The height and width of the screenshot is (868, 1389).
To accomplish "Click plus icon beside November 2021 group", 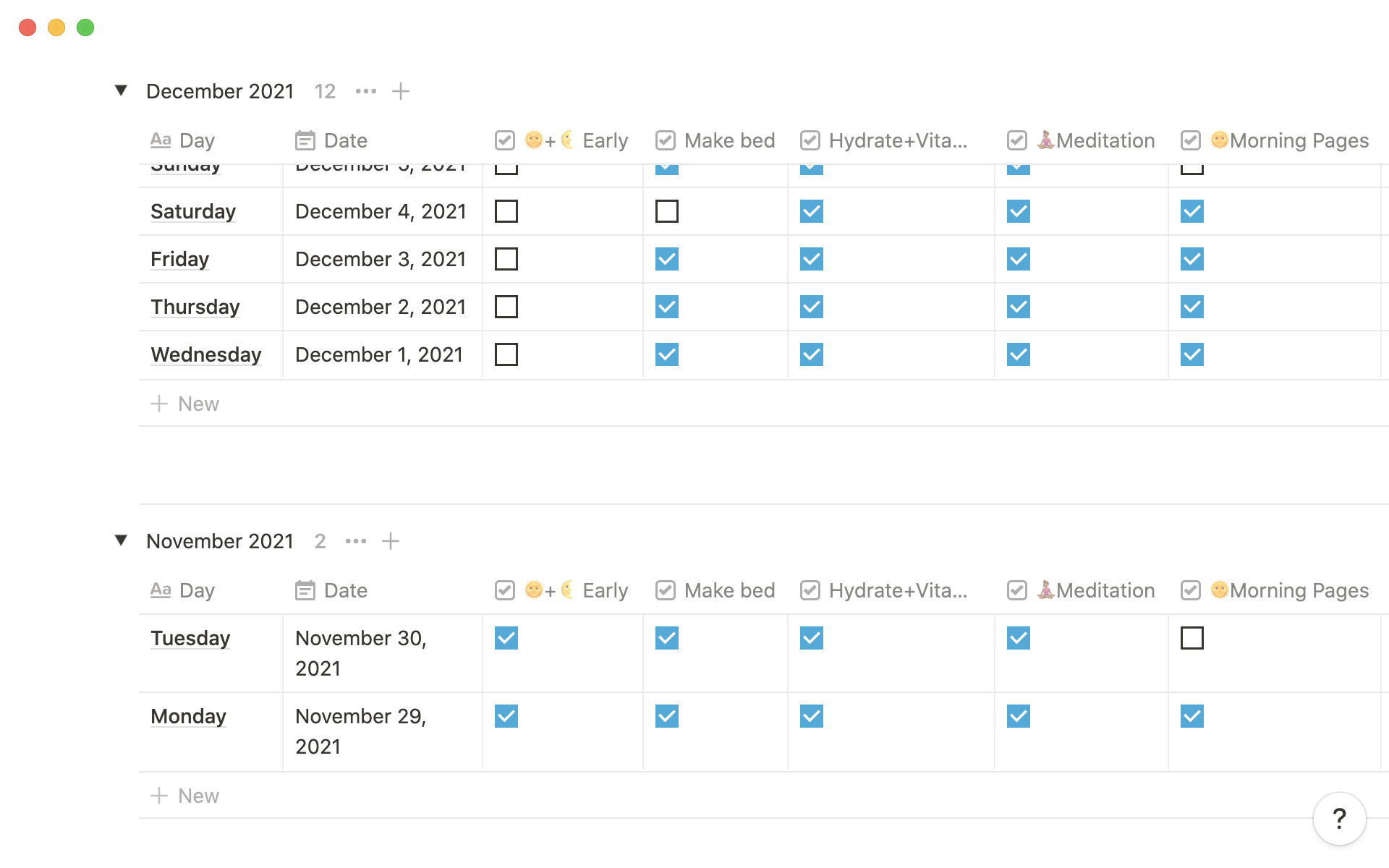I will (391, 541).
